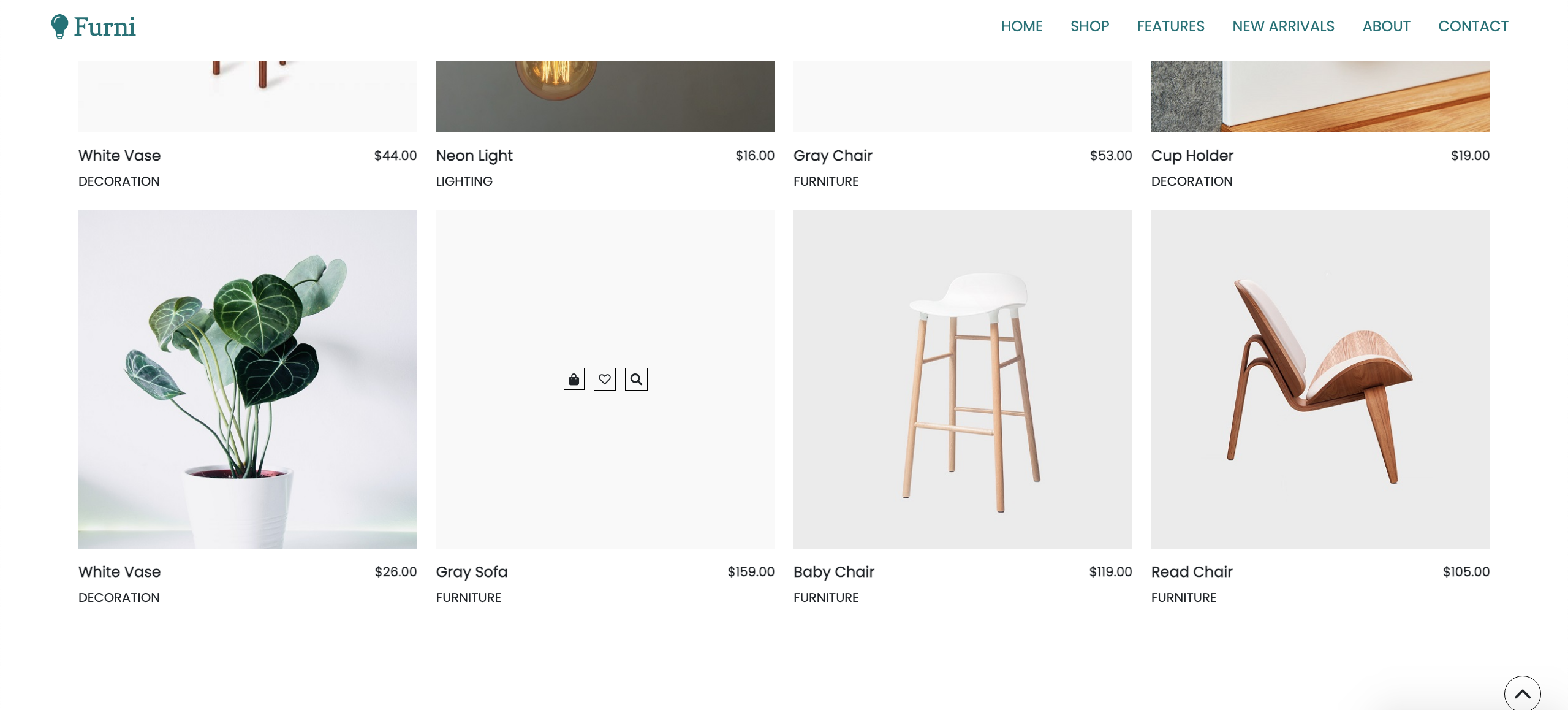Click the Furni lightbulb logo icon
The width and height of the screenshot is (1568, 710).
point(59,26)
